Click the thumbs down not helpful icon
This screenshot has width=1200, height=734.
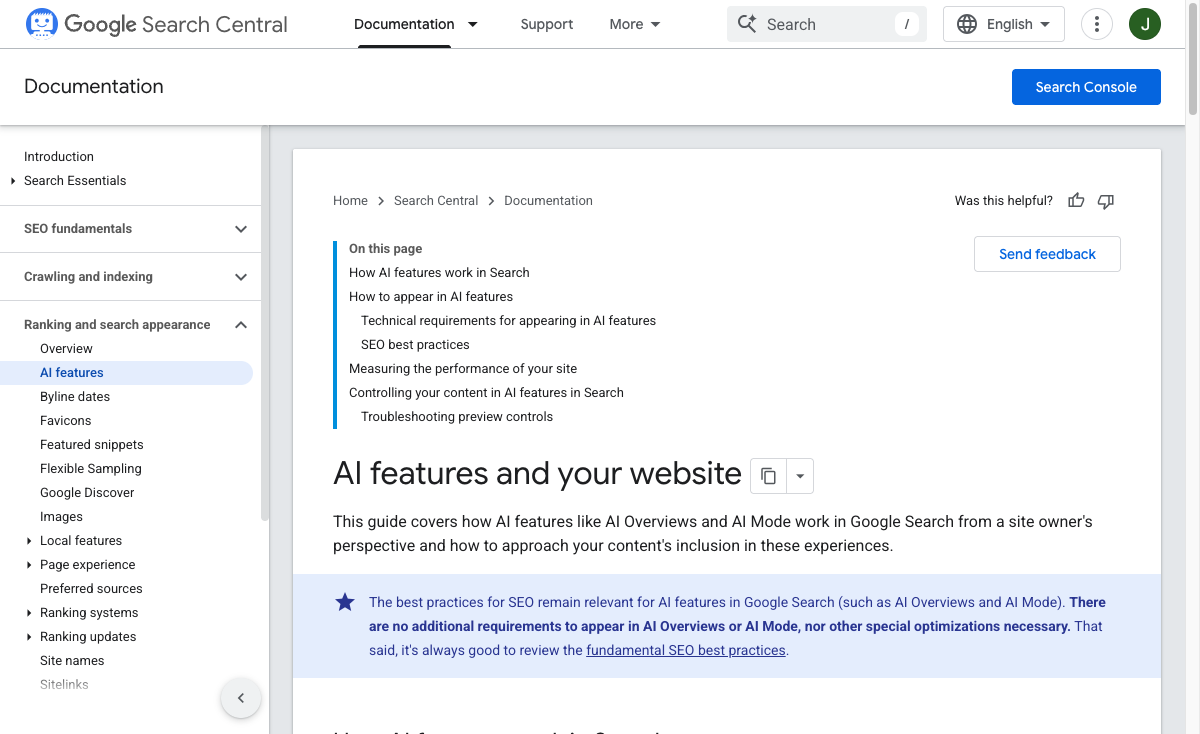point(1106,201)
